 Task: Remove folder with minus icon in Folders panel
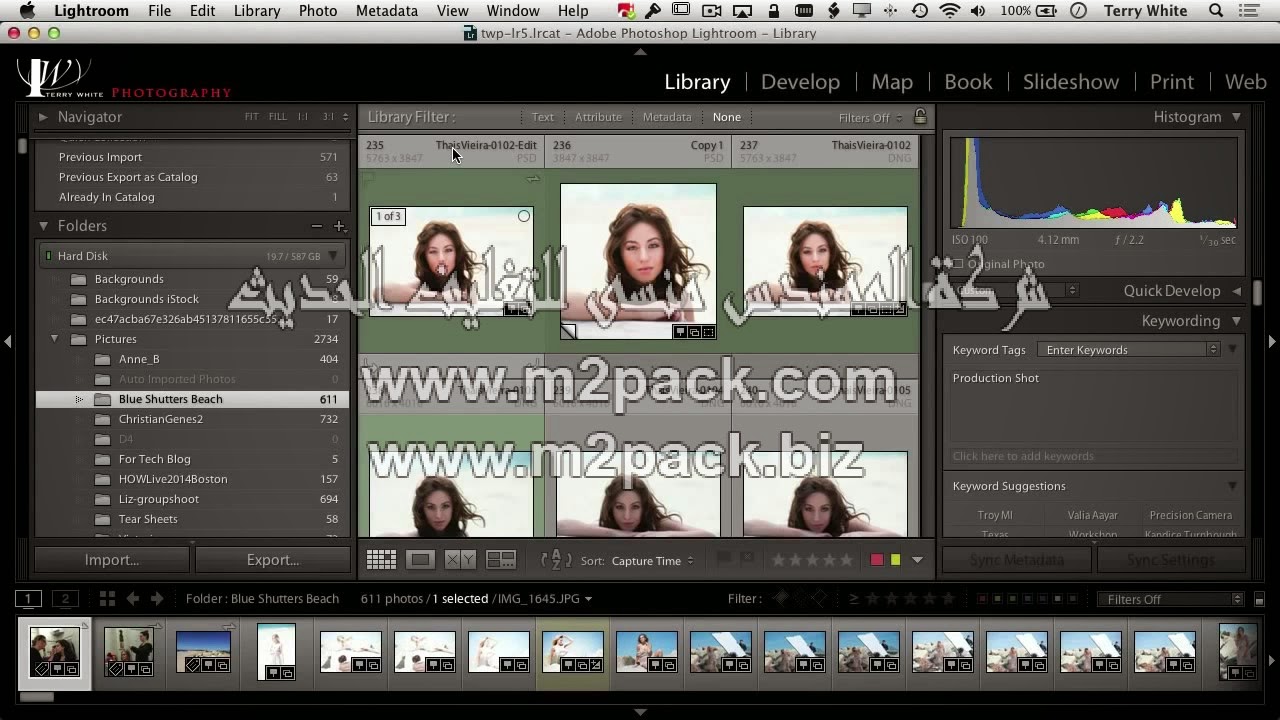[x=316, y=226]
